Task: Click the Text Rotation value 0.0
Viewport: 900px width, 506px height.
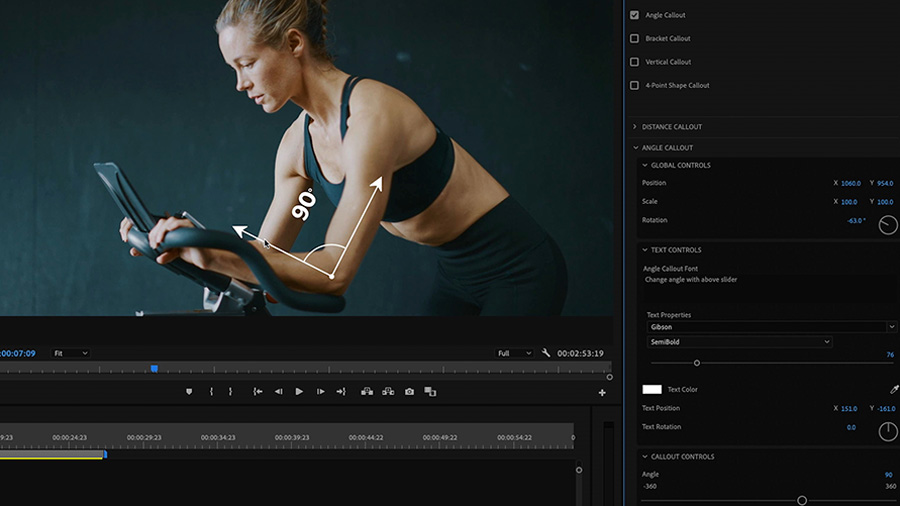Action: tap(851, 427)
